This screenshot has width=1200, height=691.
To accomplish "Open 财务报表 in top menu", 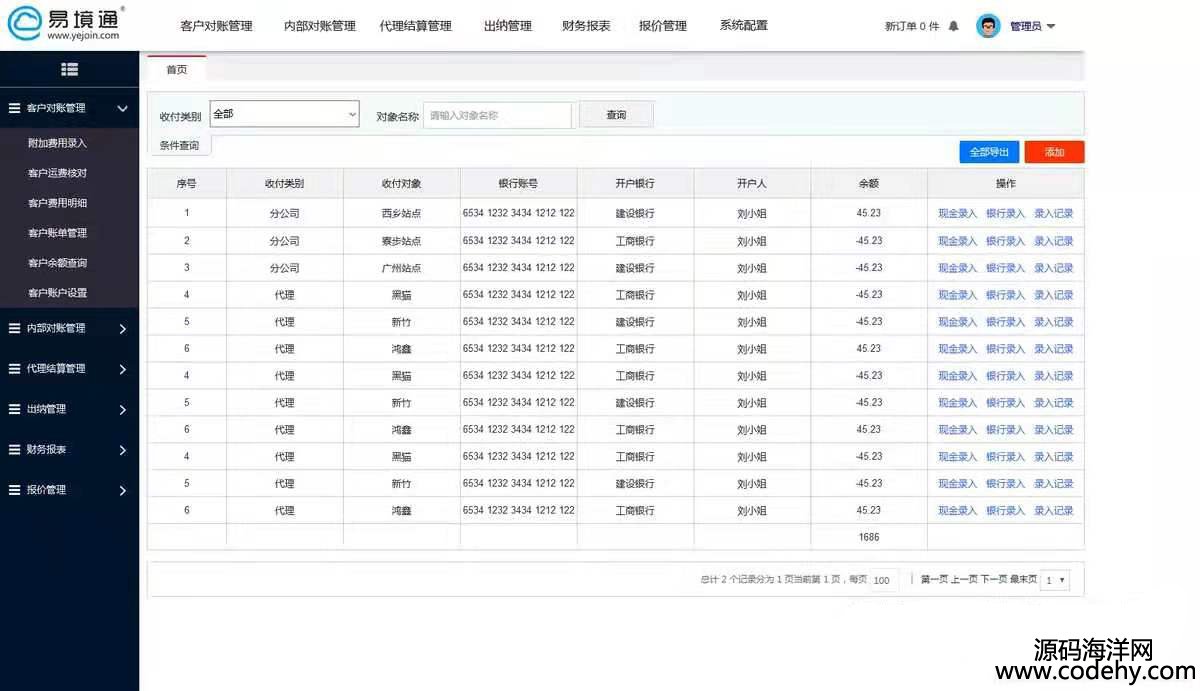I will (586, 26).
